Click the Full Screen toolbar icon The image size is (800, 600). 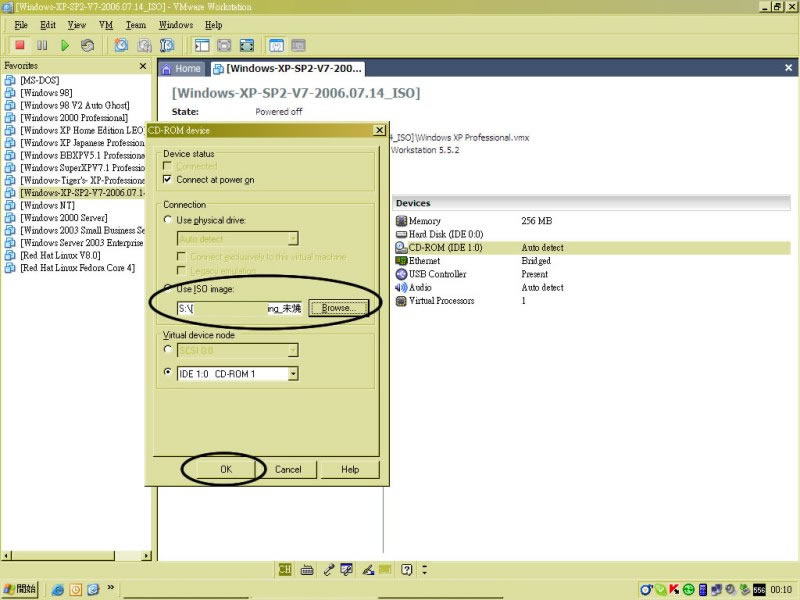[246, 45]
